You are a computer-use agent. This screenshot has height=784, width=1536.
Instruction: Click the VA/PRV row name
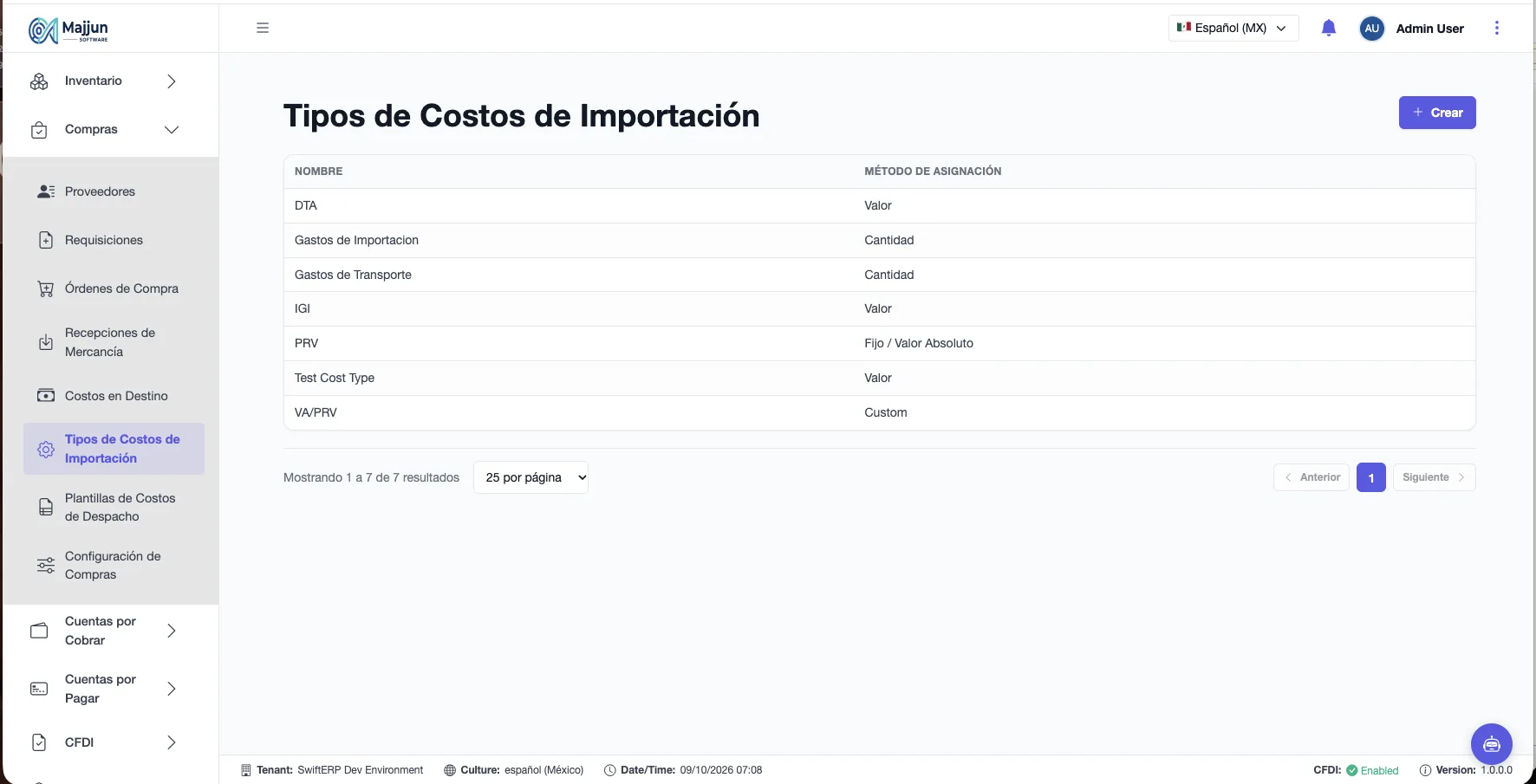point(316,412)
